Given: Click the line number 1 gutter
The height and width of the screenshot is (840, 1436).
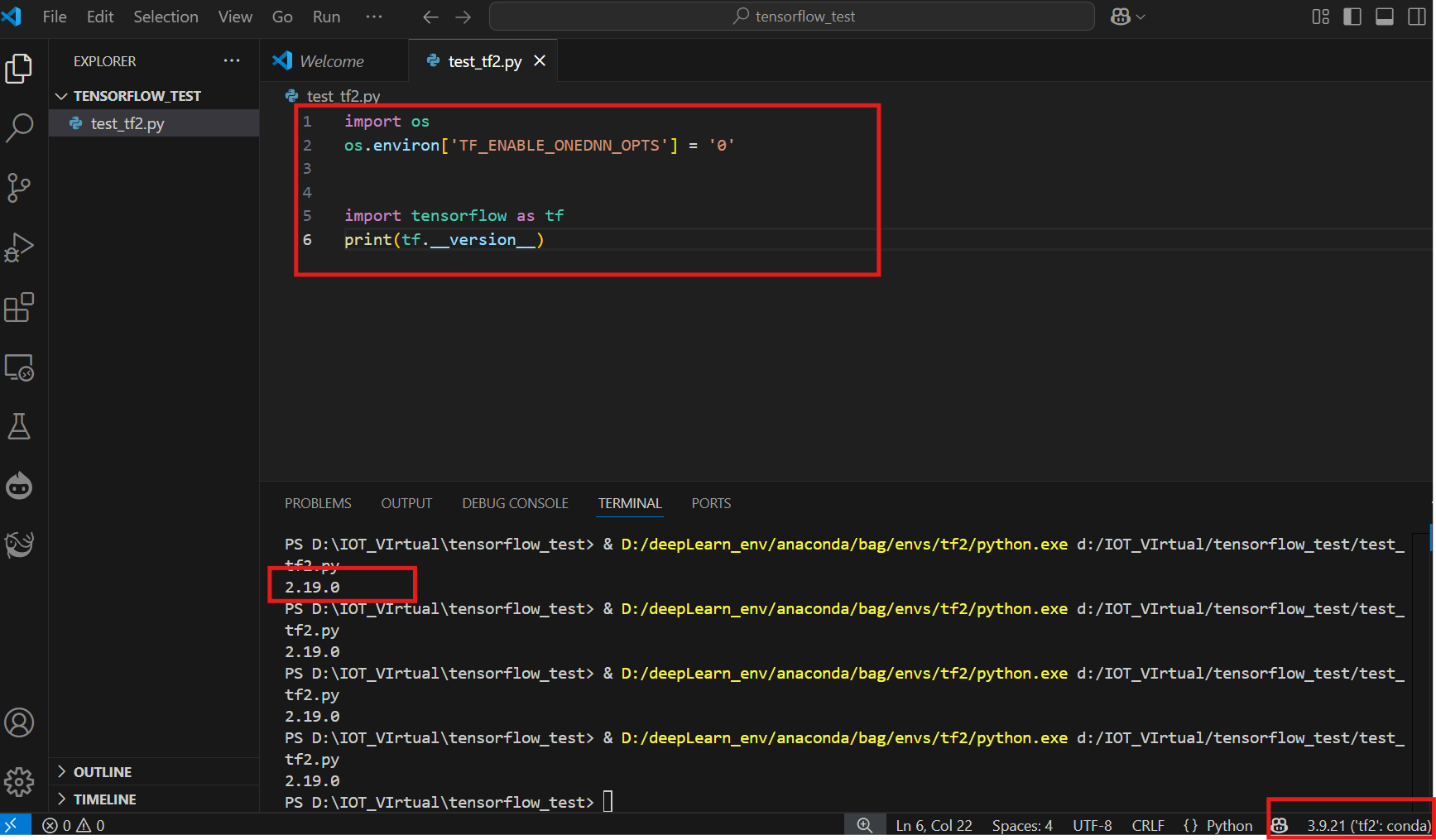Looking at the screenshot, I should pos(307,122).
